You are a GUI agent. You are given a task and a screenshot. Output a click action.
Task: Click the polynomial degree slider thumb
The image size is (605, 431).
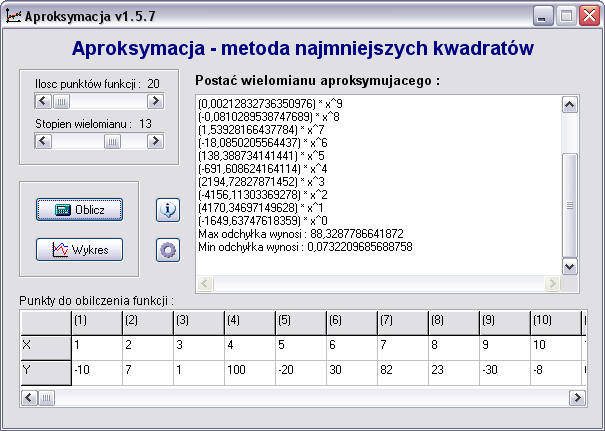point(111,141)
